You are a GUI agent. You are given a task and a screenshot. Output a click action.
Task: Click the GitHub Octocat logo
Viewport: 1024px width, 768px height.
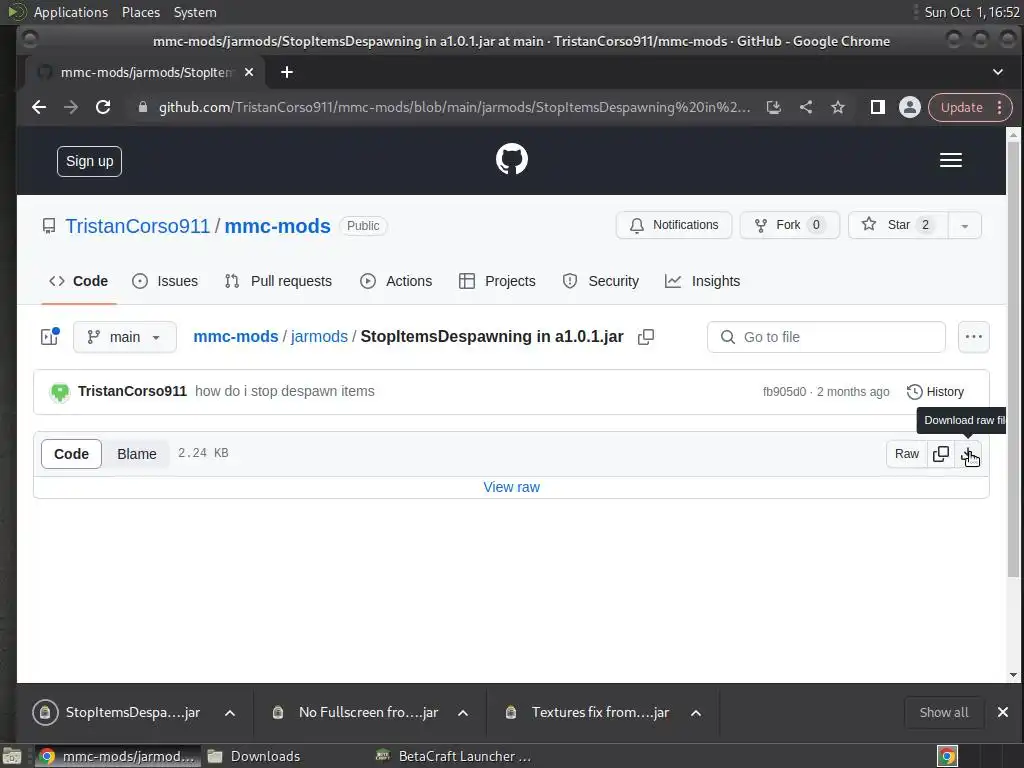[x=511, y=159]
